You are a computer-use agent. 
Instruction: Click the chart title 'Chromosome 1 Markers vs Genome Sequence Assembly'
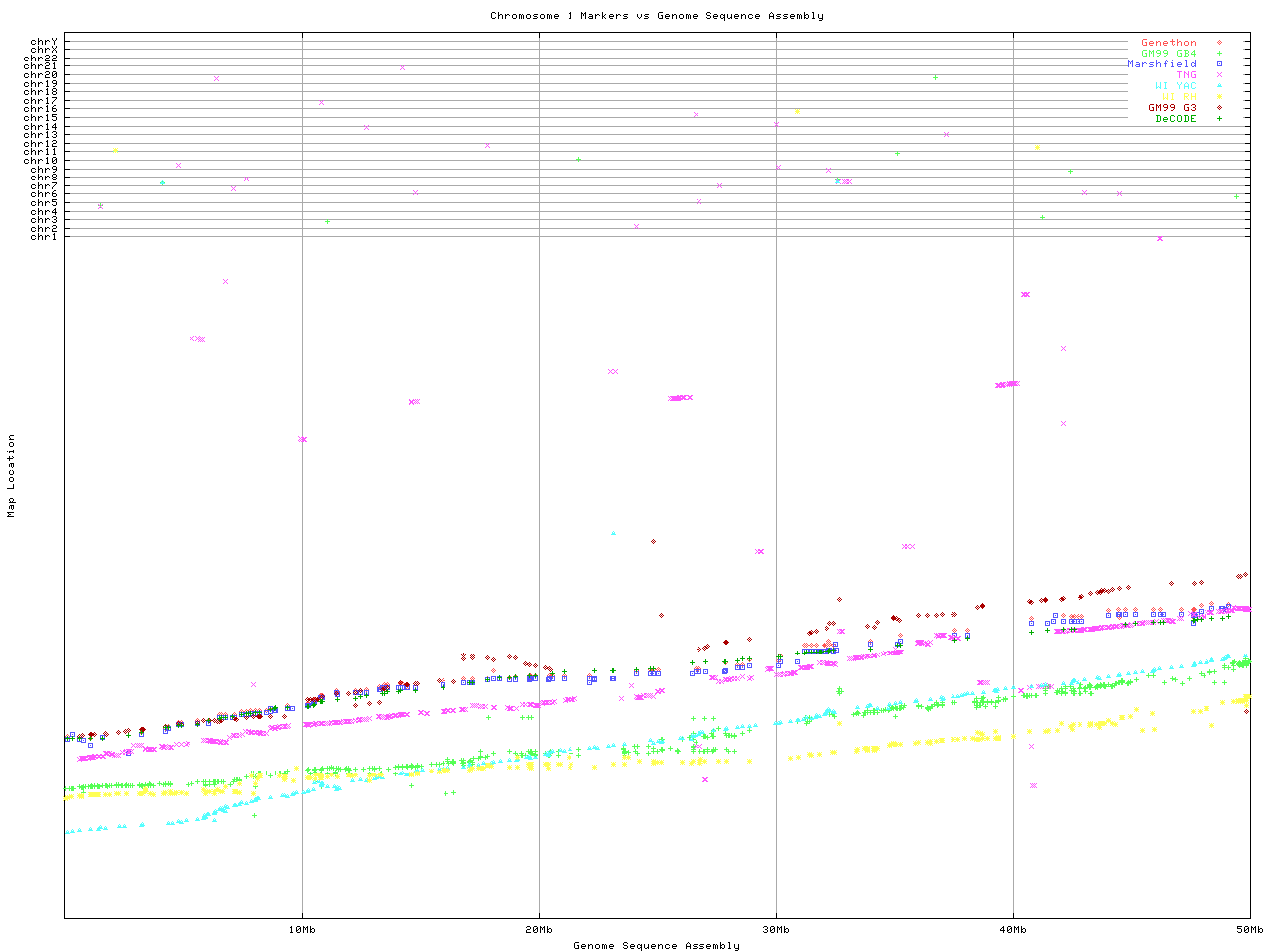click(x=656, y=16)
